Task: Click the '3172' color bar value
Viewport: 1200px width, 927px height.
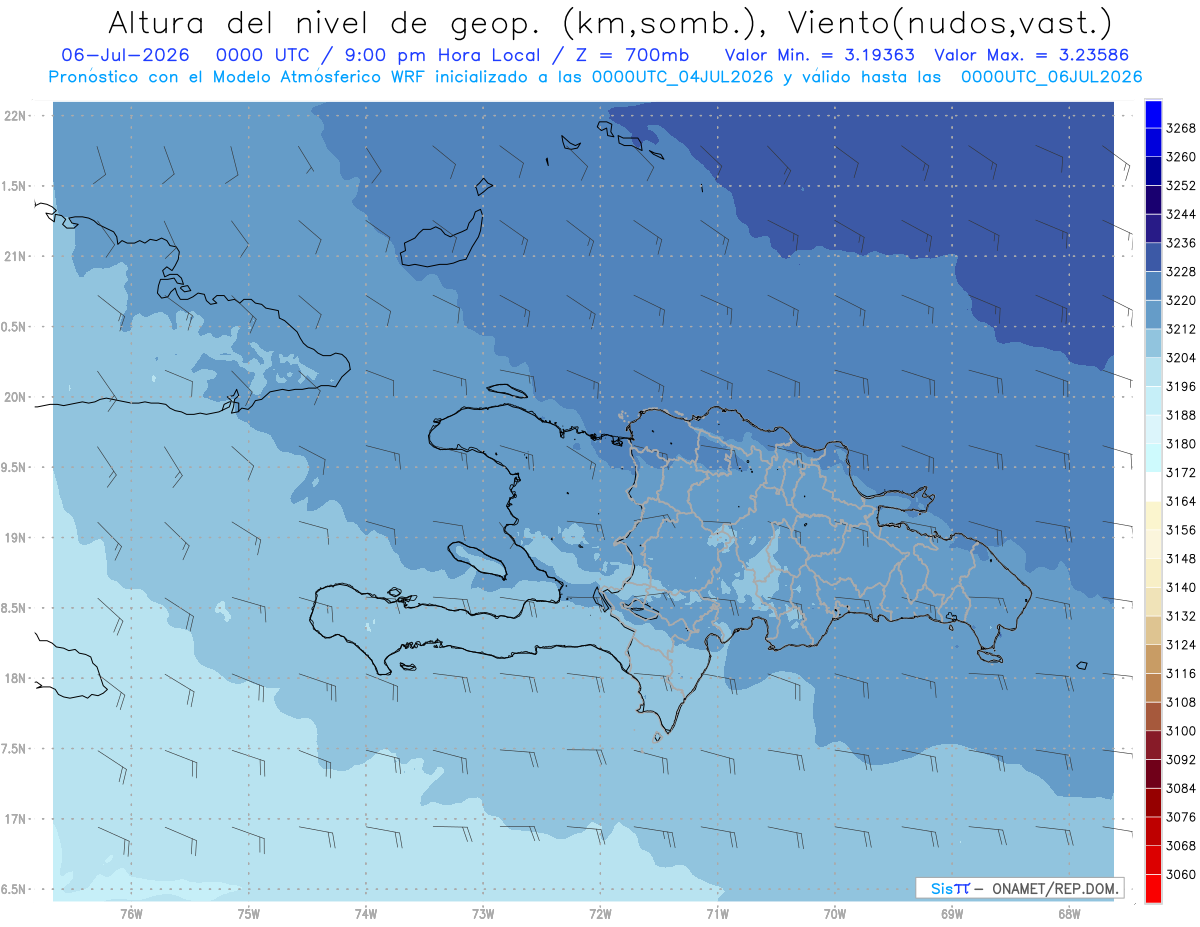Action: click(1180, 472)
